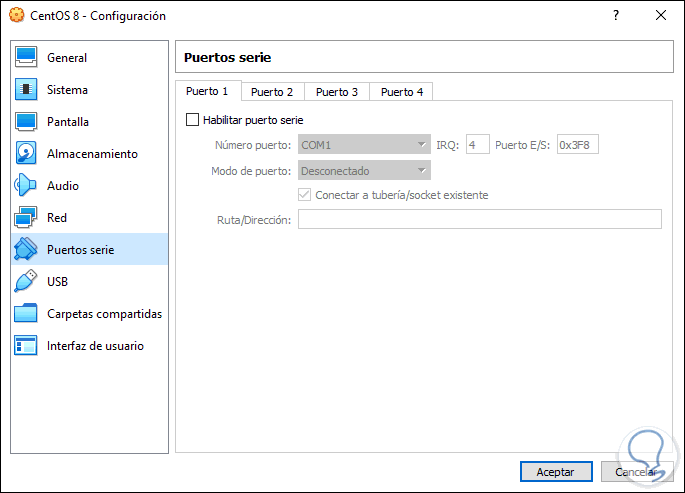The height and width of the screenshot is (493, 685).
Task: Switch to the Puerto 3 tab
Action: (x=337, y=92)
